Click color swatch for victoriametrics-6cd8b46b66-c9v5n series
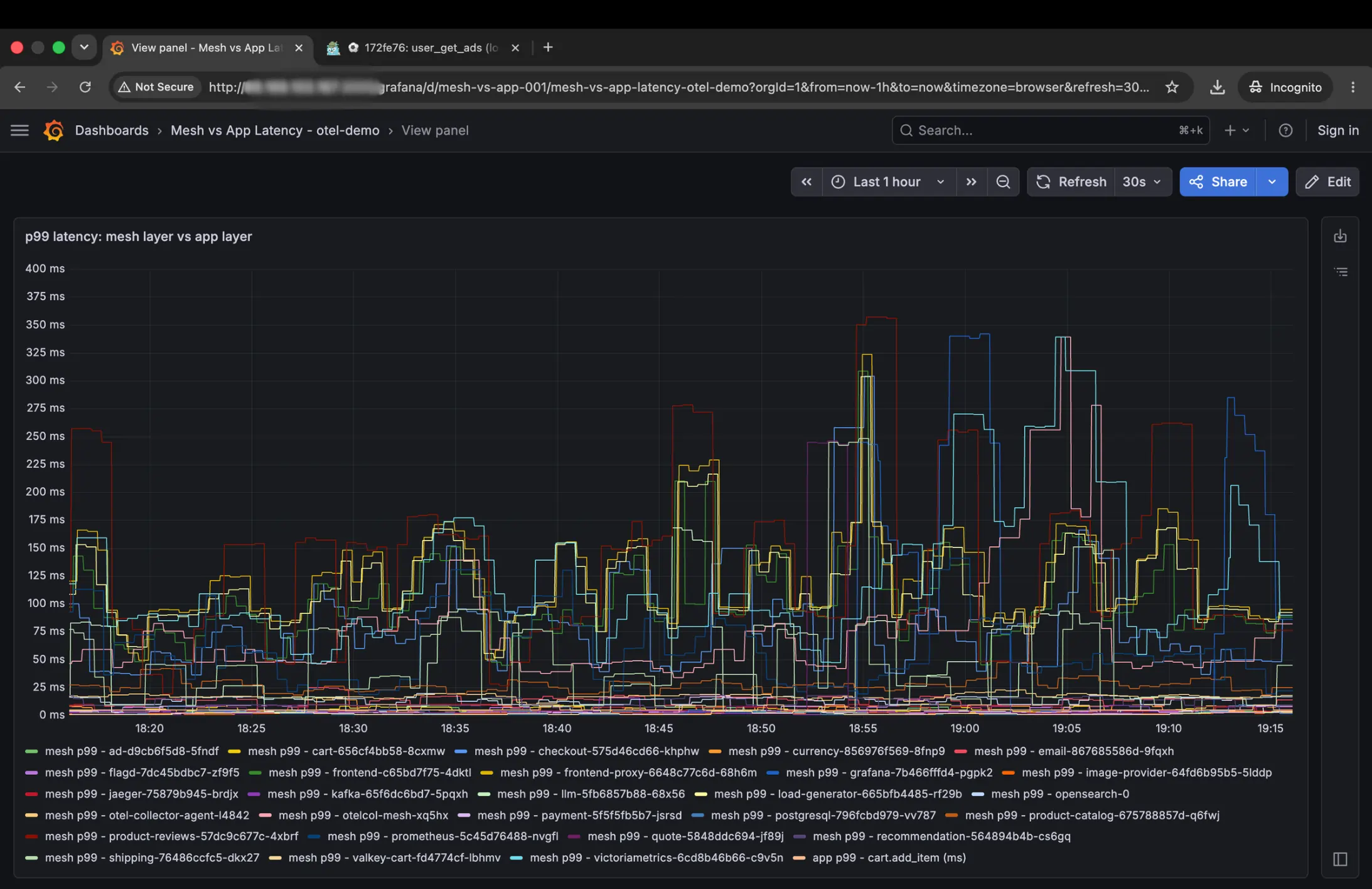The width and height of the screenshot is (1372, 889). coord(517,858)
